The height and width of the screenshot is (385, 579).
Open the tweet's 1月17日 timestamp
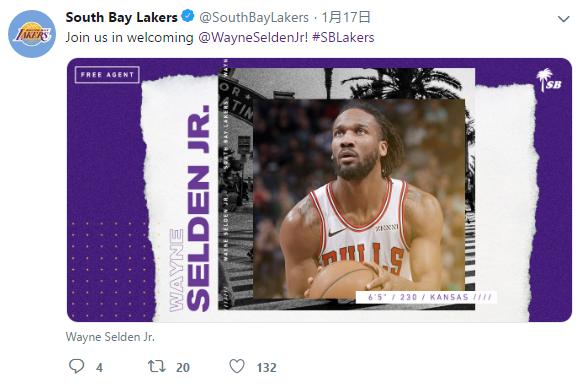346,17
